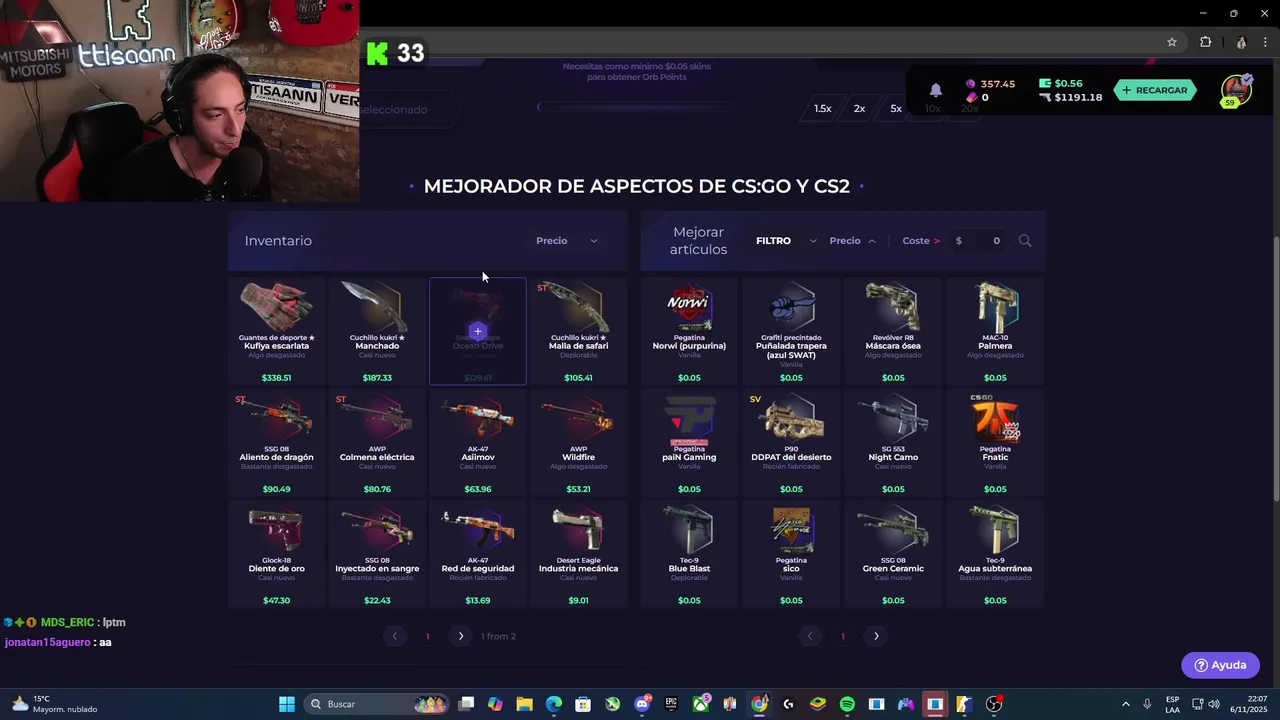The image size is (1280, 720).
Task: Select Desert Eagle Industria mecánica
Action: (x=578, y=554)
